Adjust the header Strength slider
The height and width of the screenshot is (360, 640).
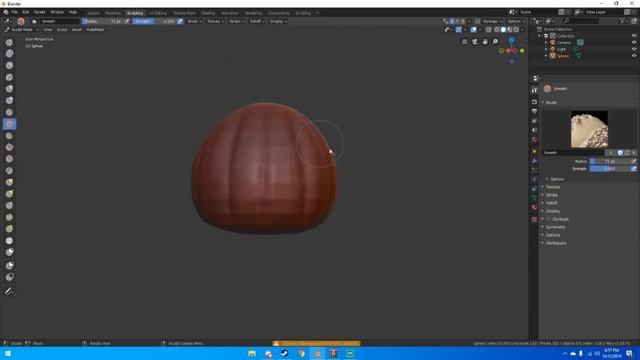tap(154, 21)
